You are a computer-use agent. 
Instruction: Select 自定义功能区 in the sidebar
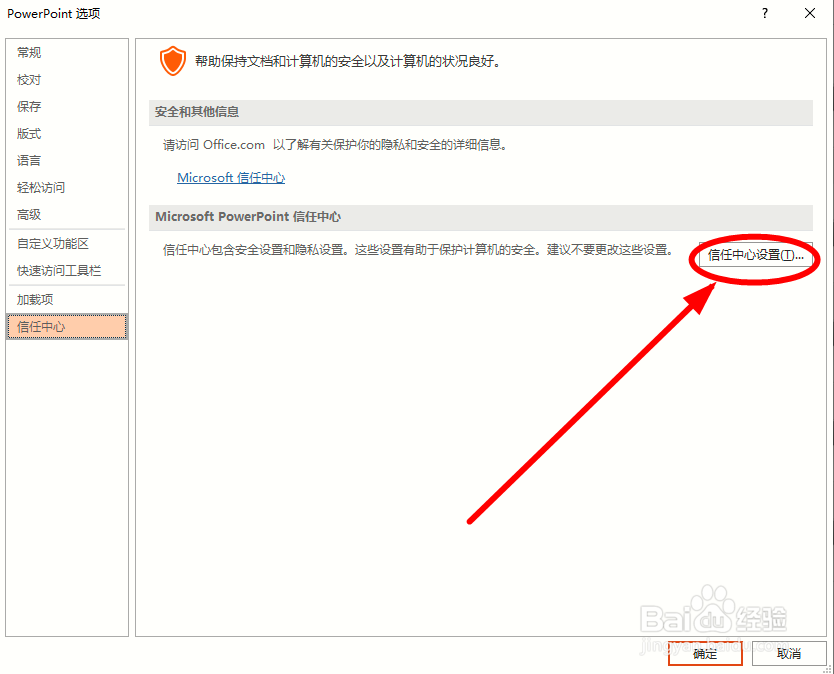(x=66, y=244)
